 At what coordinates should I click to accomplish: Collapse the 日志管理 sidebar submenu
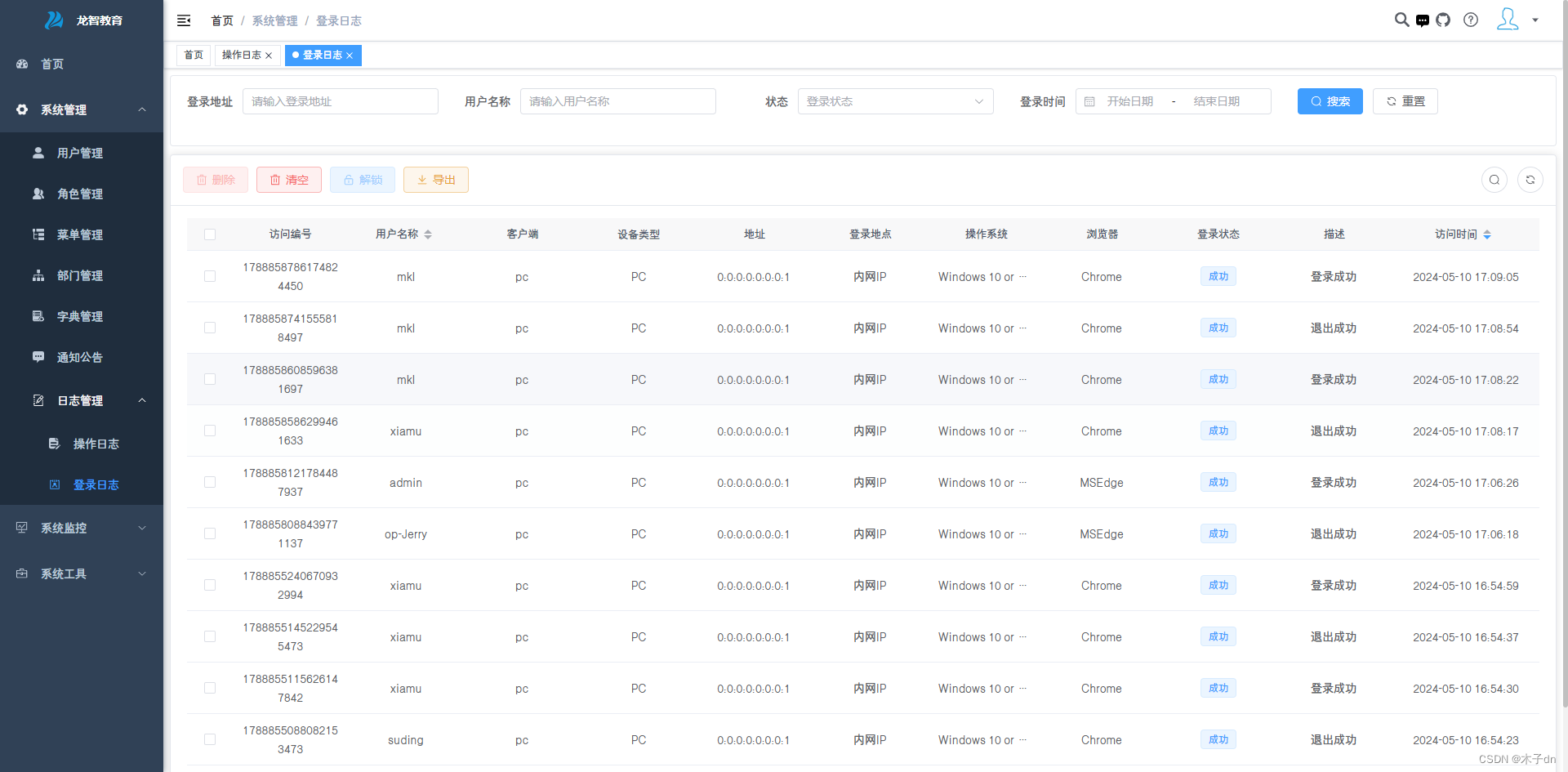tap(82, 400)
